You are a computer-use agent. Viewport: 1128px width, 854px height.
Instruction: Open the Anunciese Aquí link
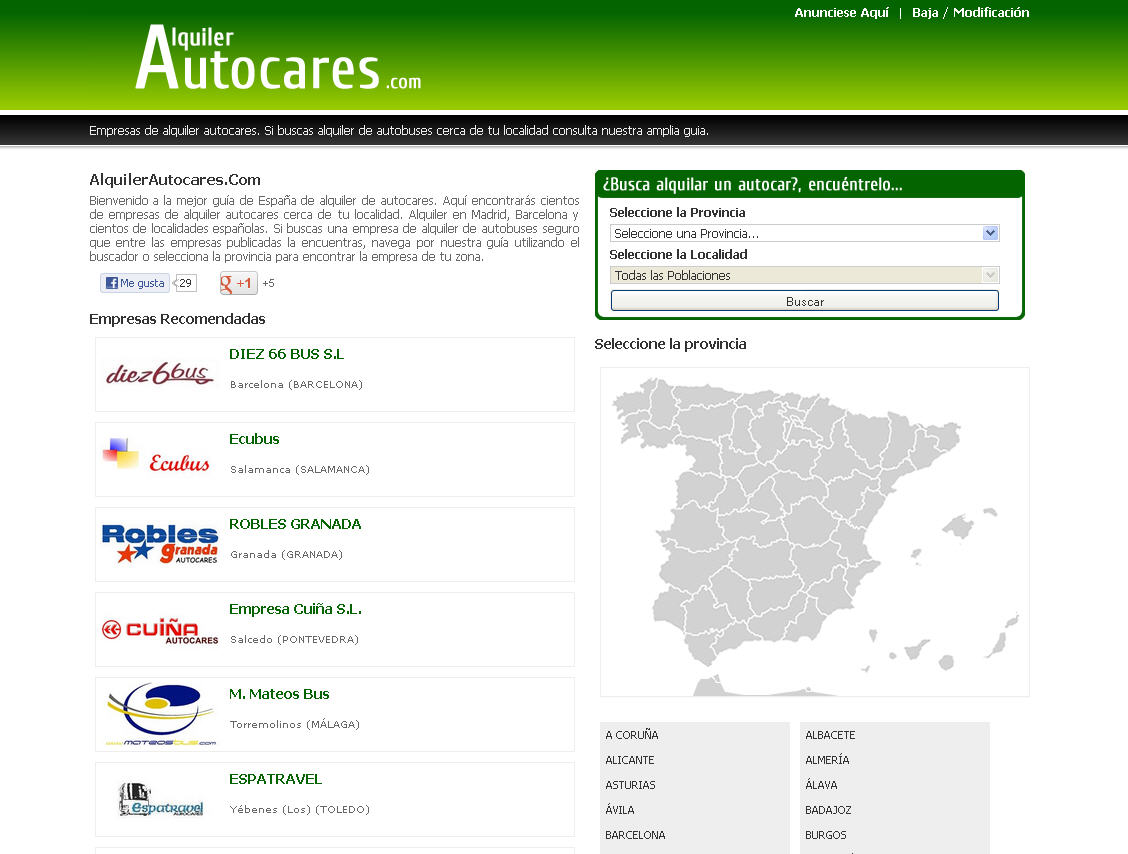point(841,12)
